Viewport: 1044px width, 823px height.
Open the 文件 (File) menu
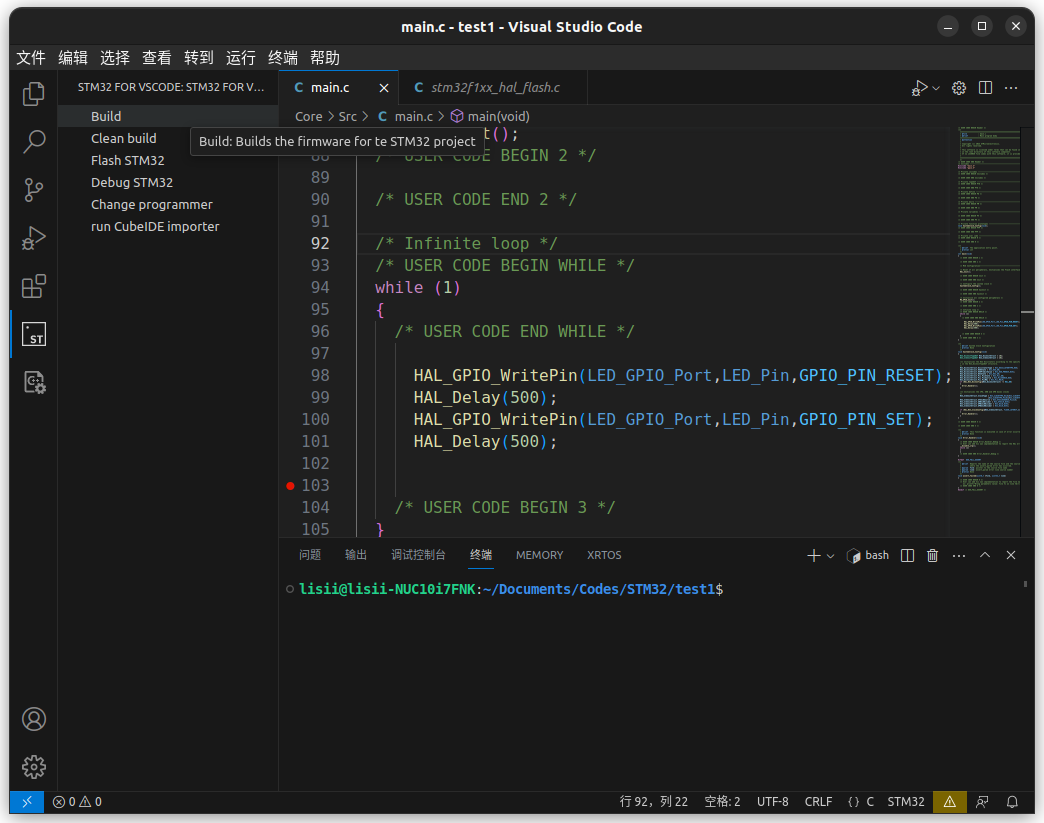point(31,58)
